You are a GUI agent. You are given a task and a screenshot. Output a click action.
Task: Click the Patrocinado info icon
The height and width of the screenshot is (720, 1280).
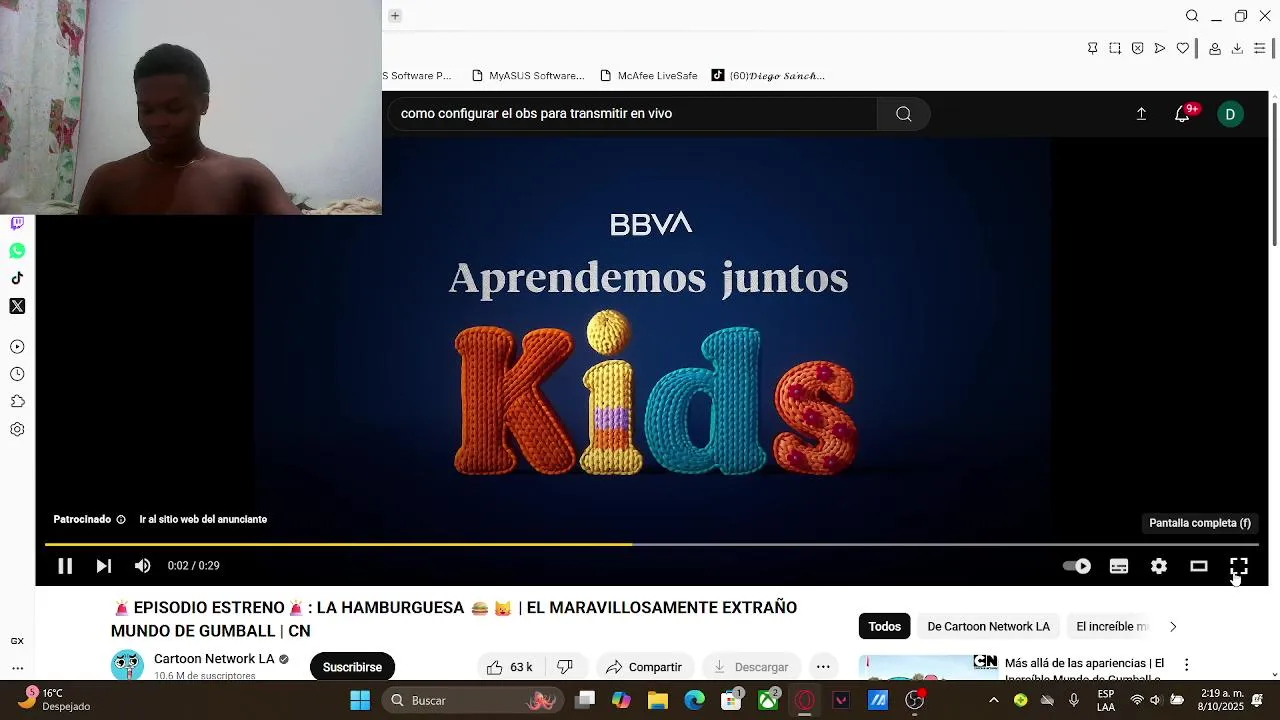point(121,520)
